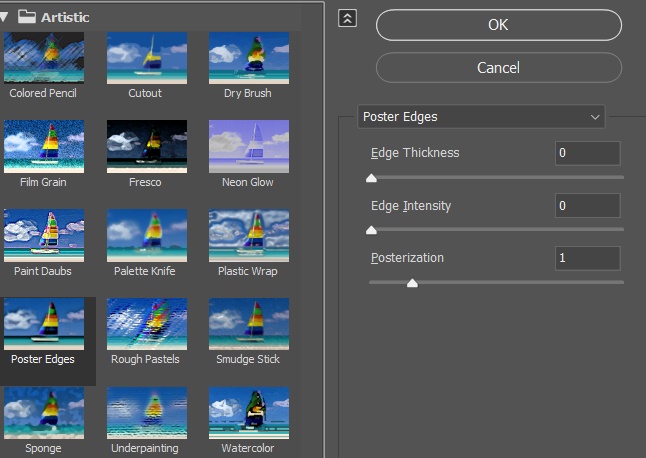The height and width of the screenshot is (458, 646).
Task: Apply the Plastic Wrap filter thumbnail
Action: coord(249,235)
